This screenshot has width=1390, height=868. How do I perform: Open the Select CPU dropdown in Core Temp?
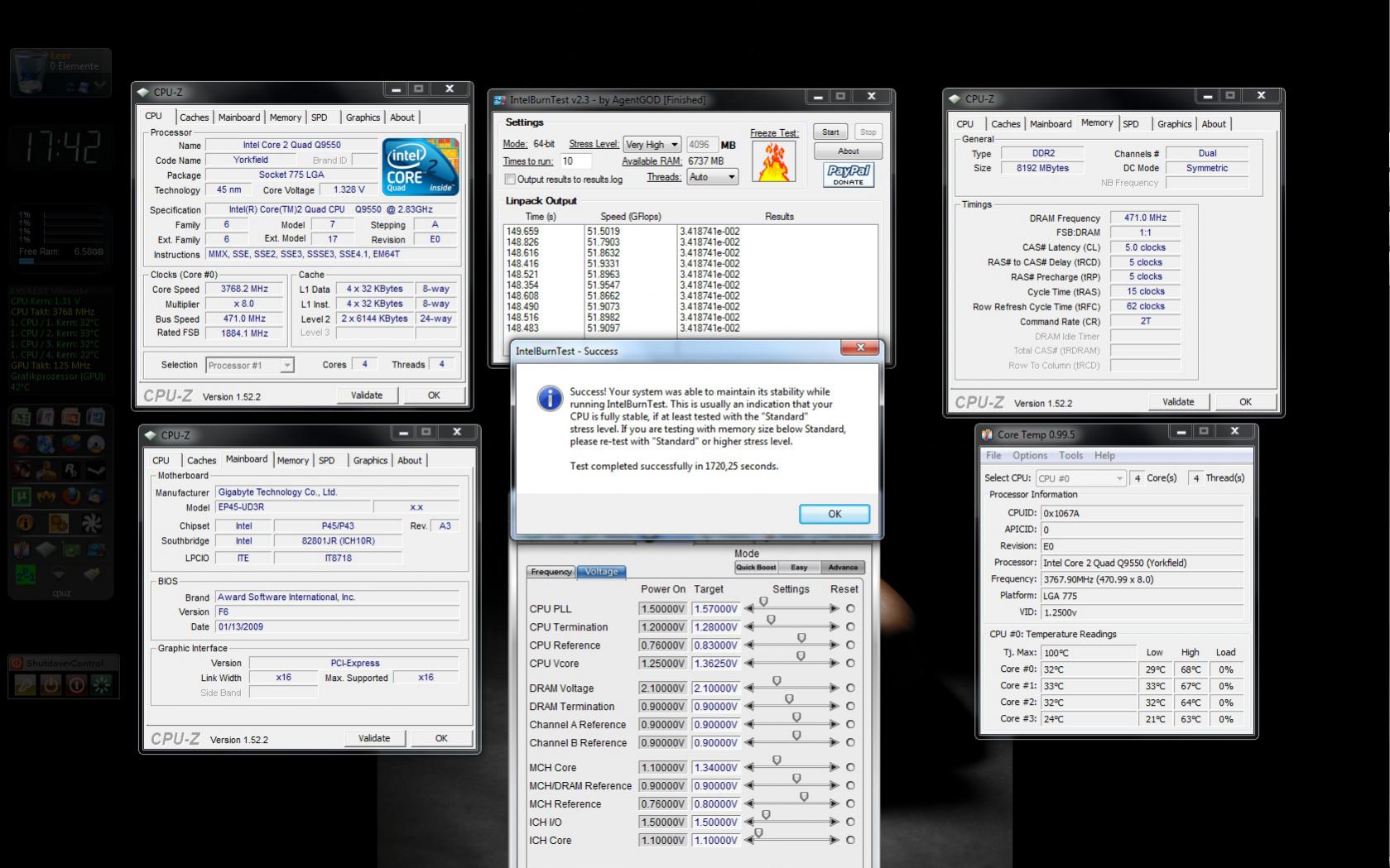tap(1080, 478)
